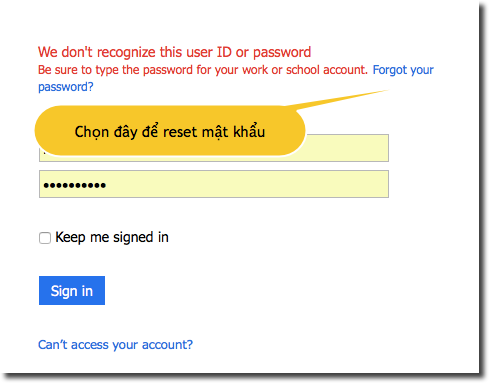Click the yellow reset mật khẩu callout bubble
The image size is (489, 383).
(170, 131)
